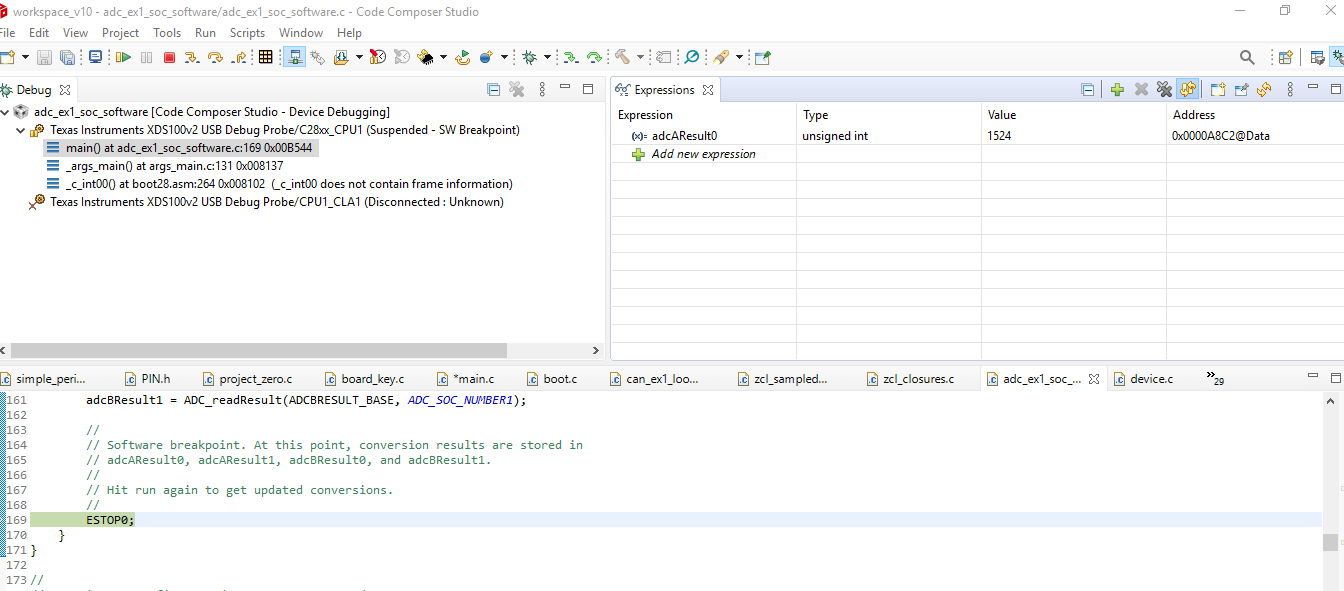Screen dimensions: 1344x591
Task: Click the Step Return debug icon
Action: 240,57
